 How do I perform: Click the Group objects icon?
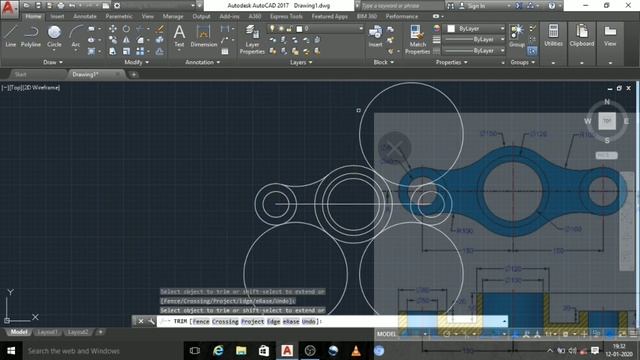point(517,36)
